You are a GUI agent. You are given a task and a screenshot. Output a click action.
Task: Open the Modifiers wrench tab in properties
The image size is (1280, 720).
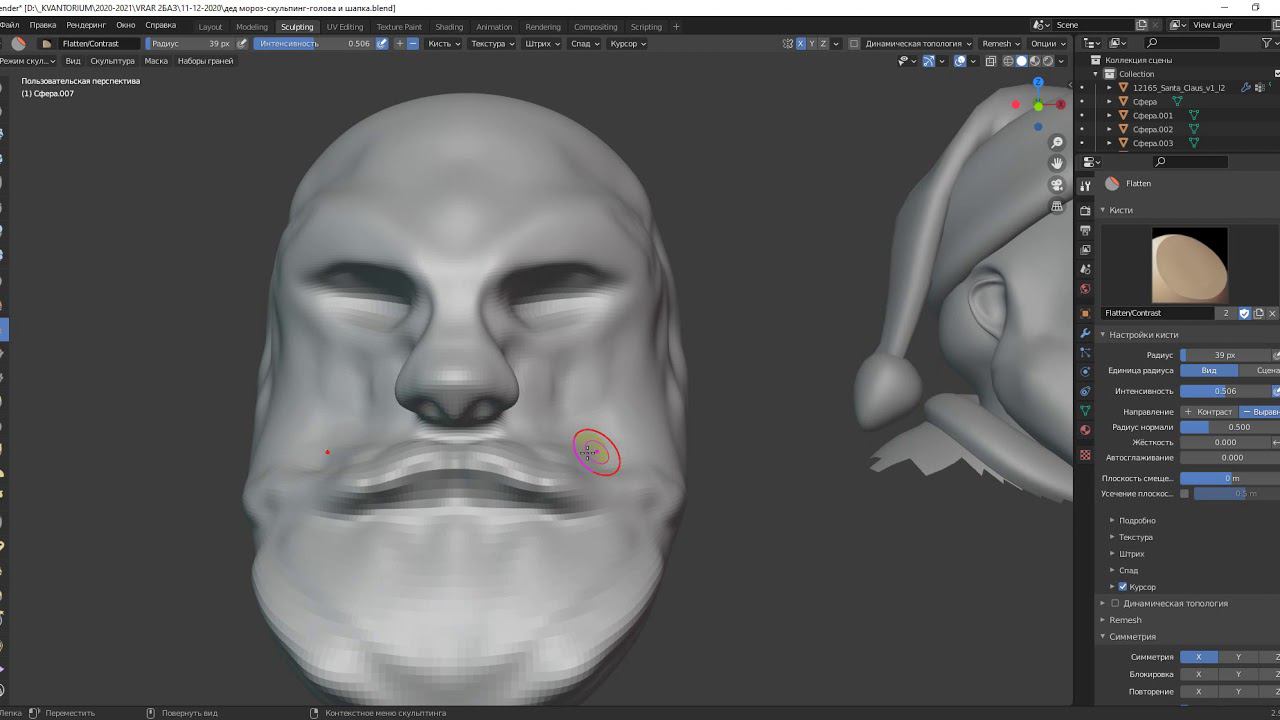pyautogui.click(x=1085, y=333)
